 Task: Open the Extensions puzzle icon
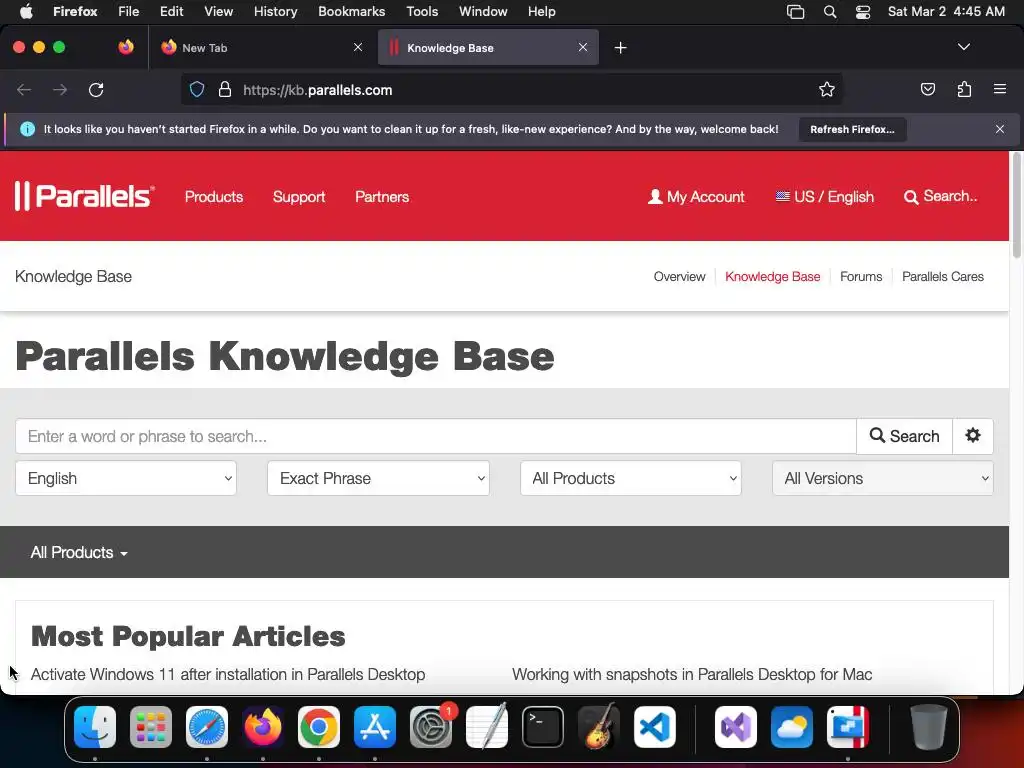tap(964, 89)
